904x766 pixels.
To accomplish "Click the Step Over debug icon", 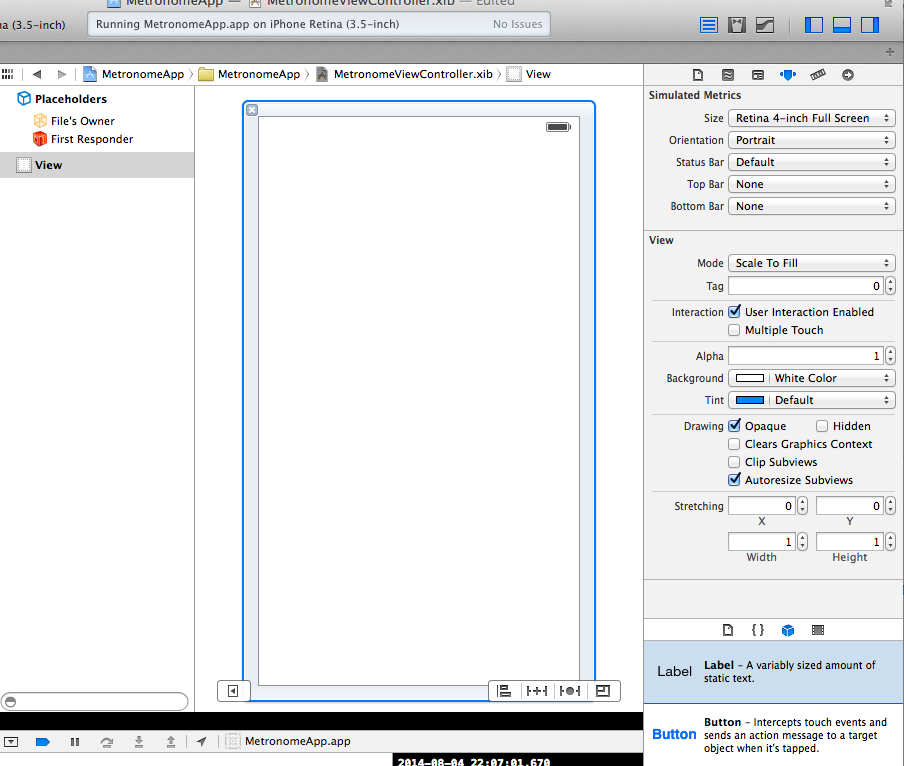I will click(x=107, y=741).
